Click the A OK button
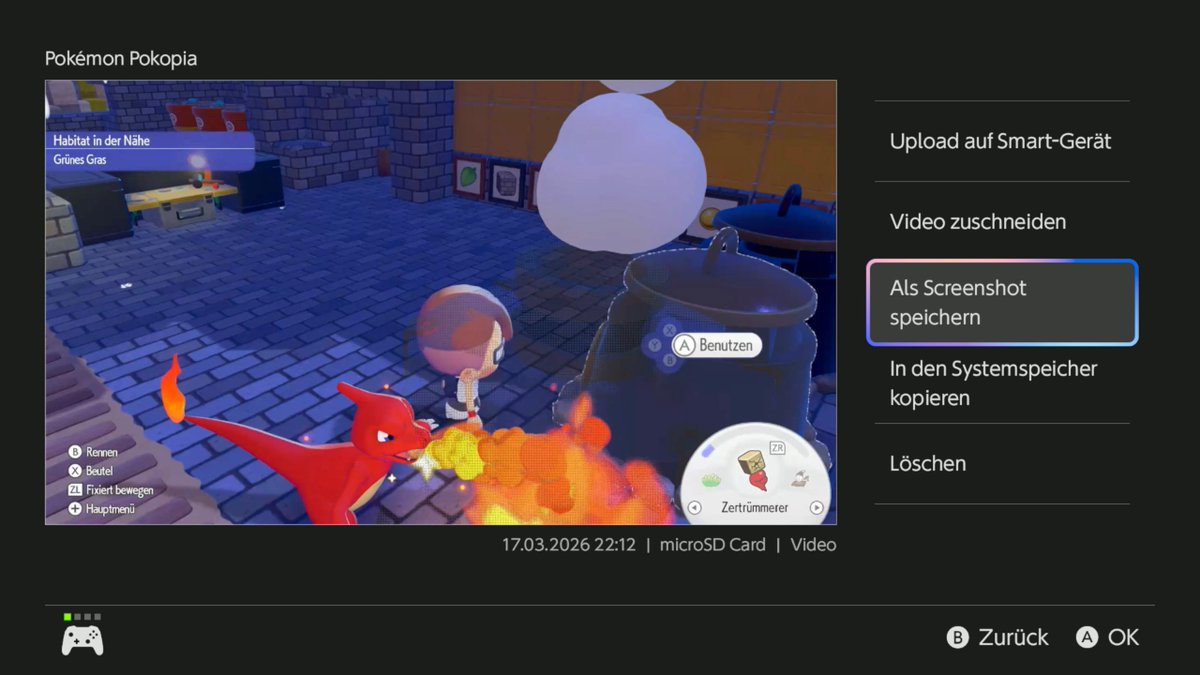This screenshot has width=1200, height=675. (x=1107, y=637)
